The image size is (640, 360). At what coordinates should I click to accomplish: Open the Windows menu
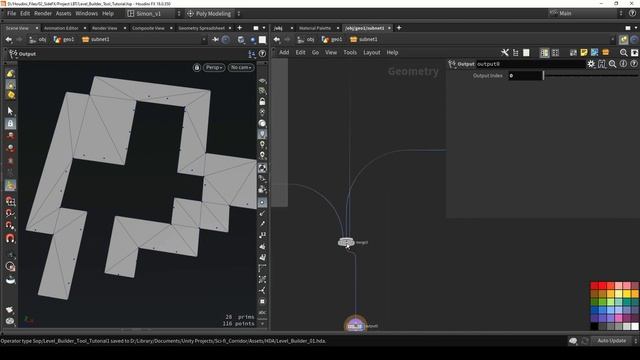pos(87,13)
